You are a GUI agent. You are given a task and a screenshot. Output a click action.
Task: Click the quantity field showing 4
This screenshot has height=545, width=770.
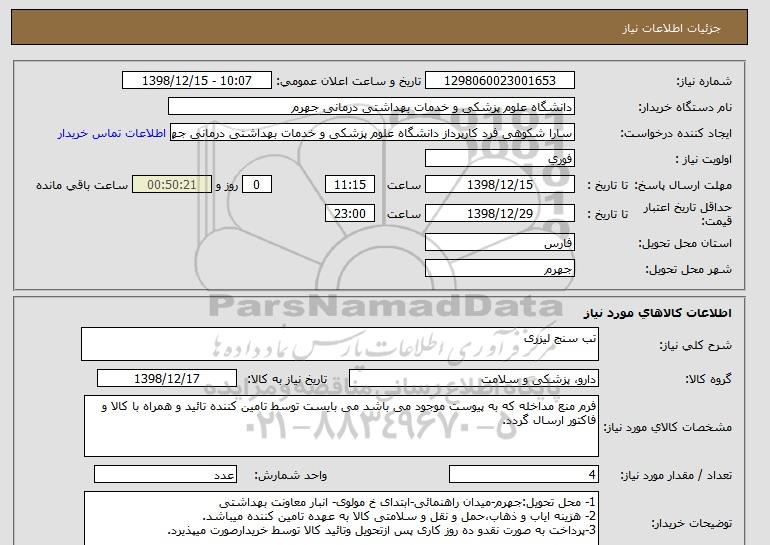pyautogui.click(x=523, y=475)
